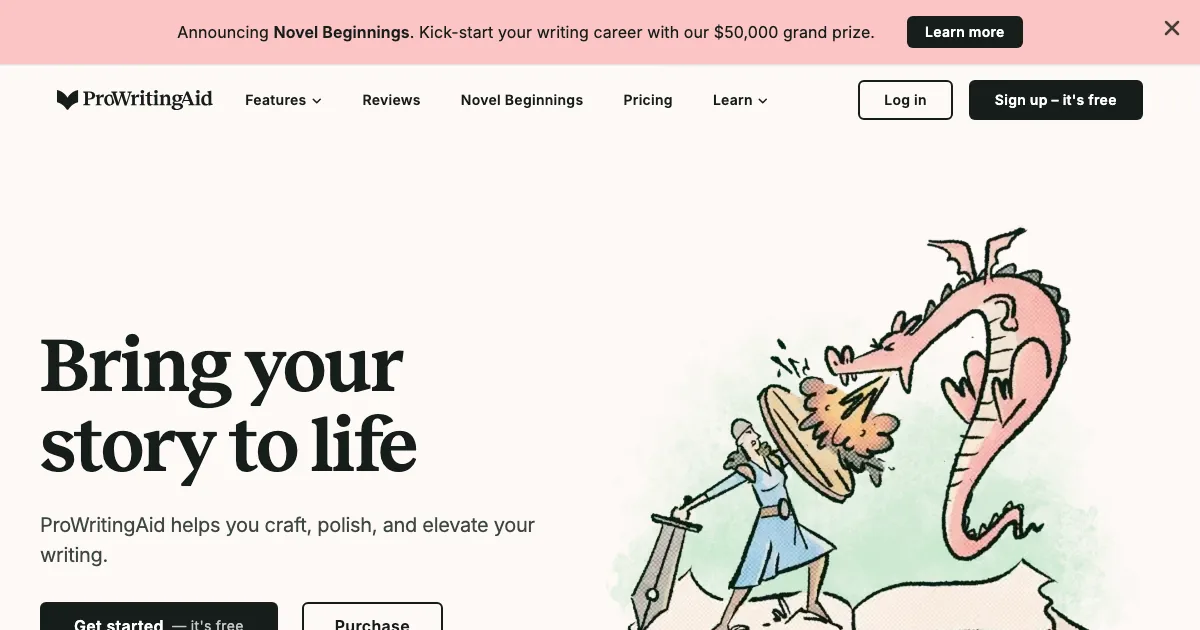Dismiss the announcement banner with X
Screen dimensions: 1200x630
click(1172, 29)
